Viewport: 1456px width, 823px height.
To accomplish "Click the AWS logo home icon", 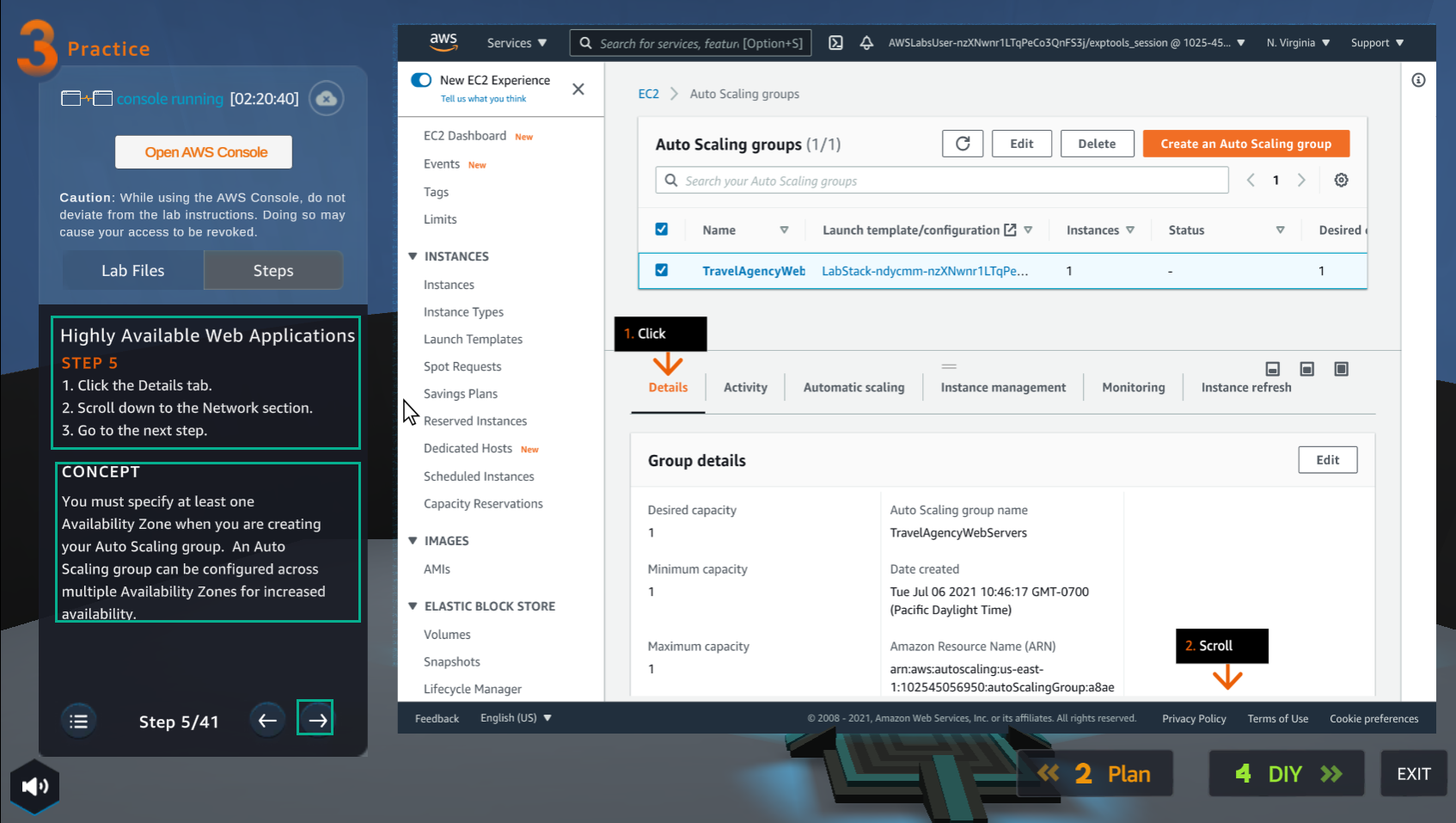I will 444,42.
